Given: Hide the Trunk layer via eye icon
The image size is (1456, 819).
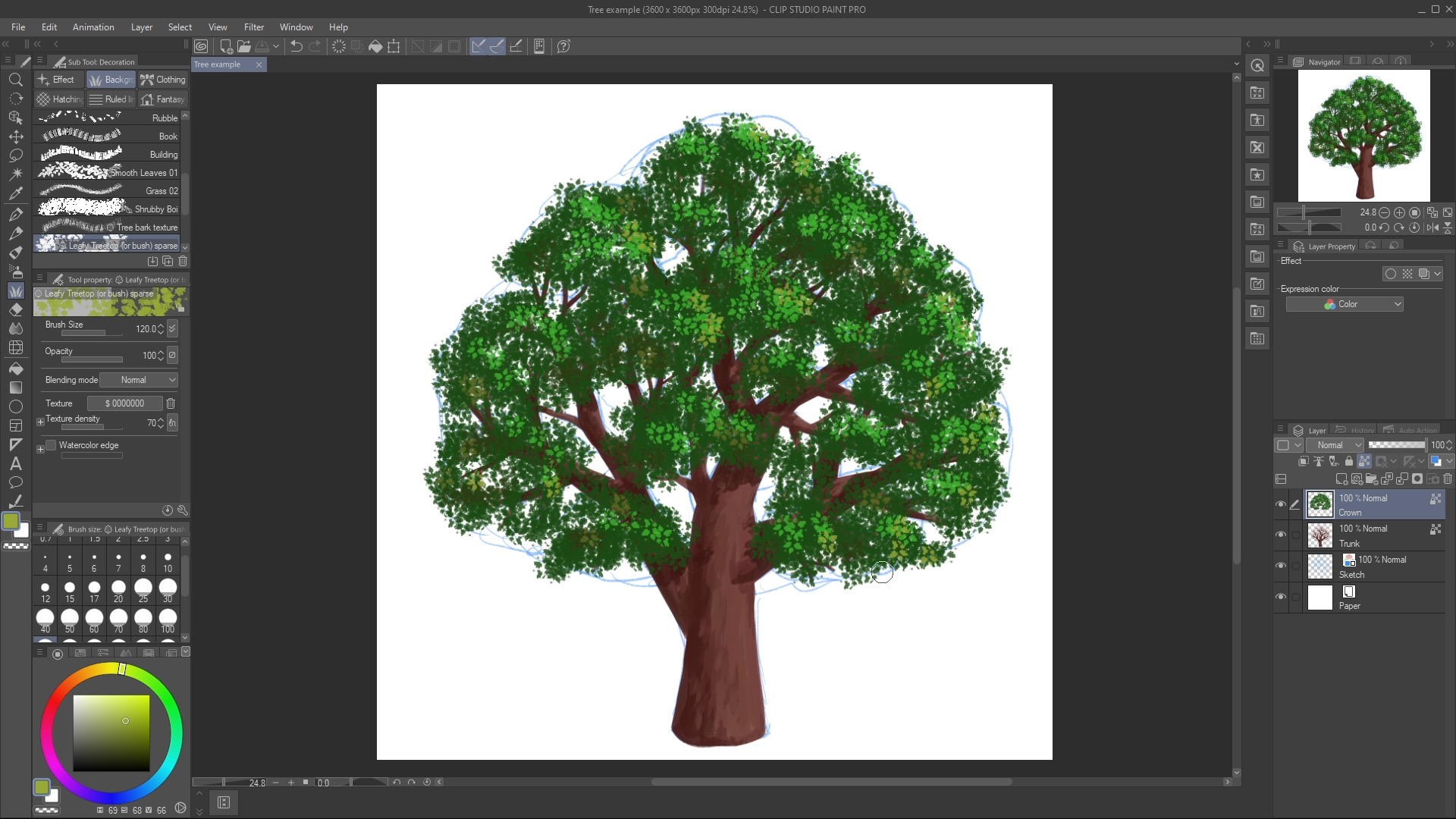Looking at the screenshot, I should pos(1281,535).
